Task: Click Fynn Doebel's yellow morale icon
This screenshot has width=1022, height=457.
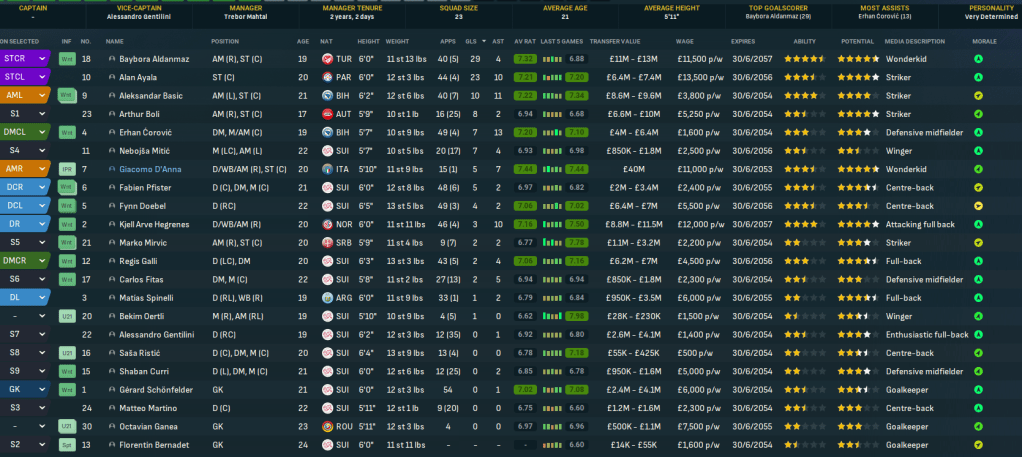Action: [x=977, y=206]
